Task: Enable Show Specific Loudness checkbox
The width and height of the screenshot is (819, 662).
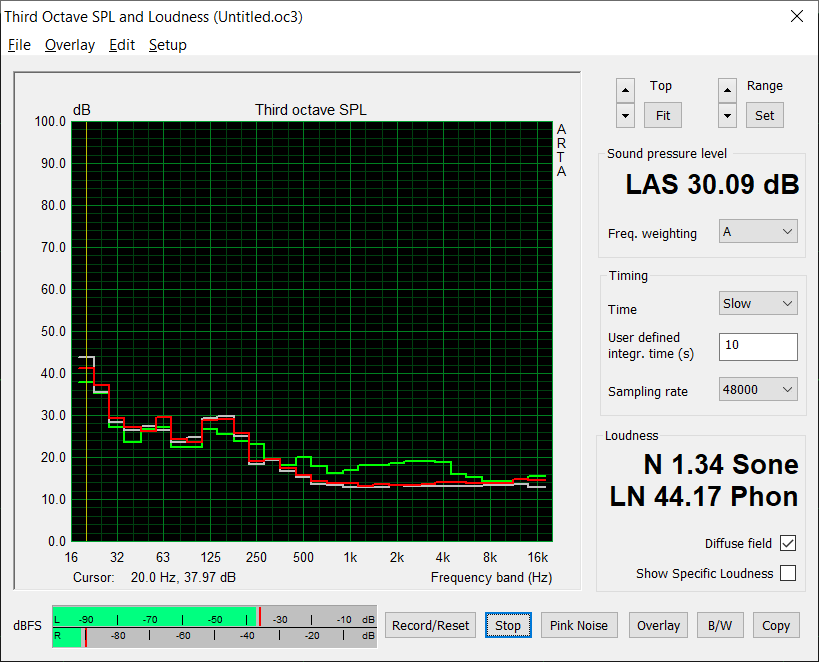Action: point(788,573)
